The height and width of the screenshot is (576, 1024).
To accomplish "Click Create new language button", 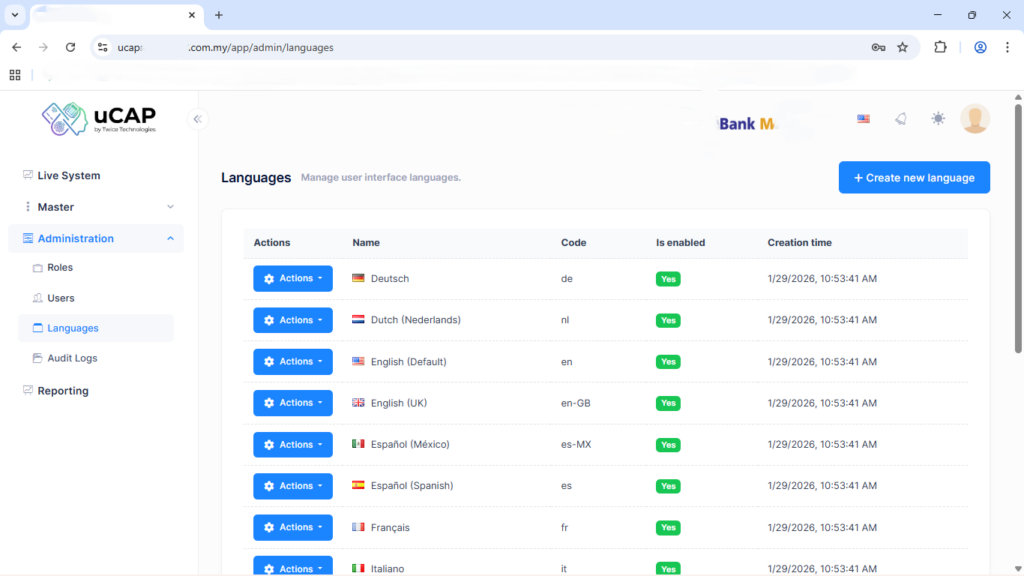I will [x=914, y=178].
